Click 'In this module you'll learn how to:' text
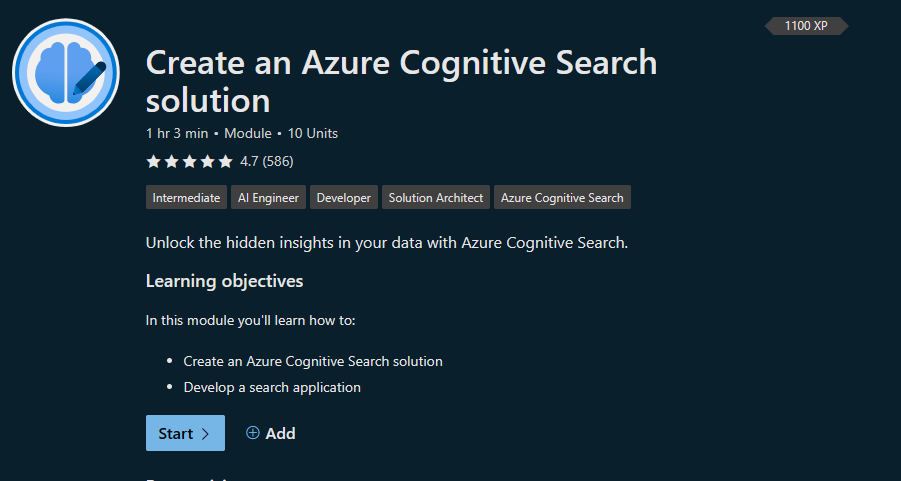901x481 pixels. pyautogui.click(x=251, y=320)
